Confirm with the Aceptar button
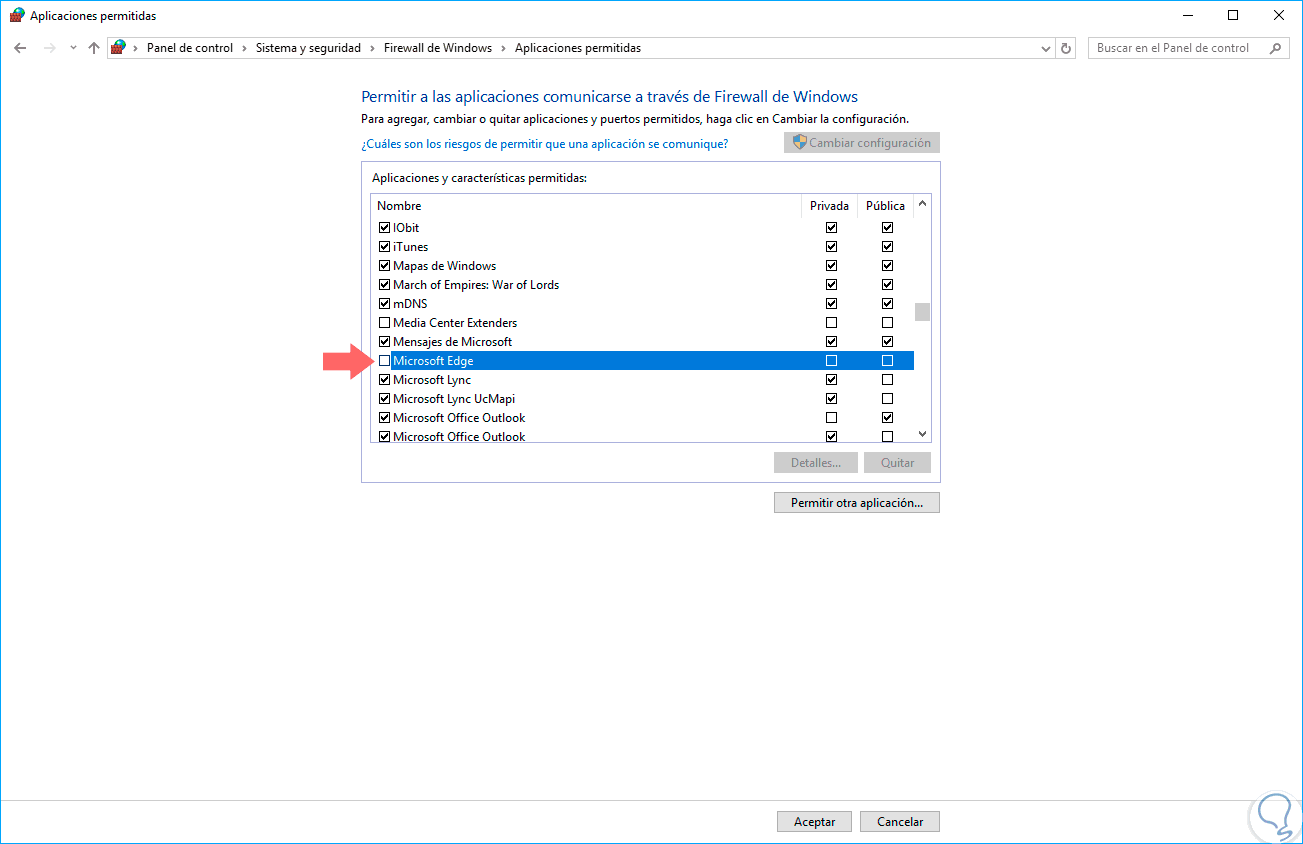1303x844 pixels. (x=814, y=822)
